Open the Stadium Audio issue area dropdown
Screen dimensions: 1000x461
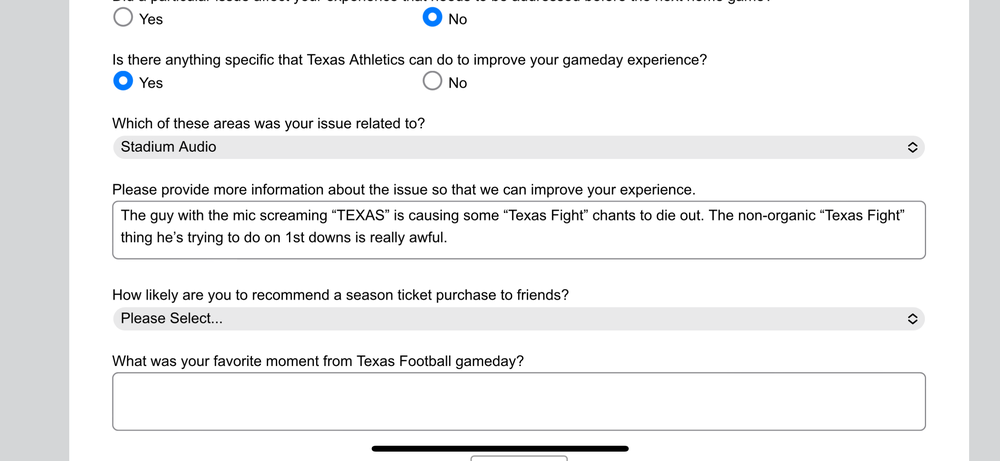point(518,147)
